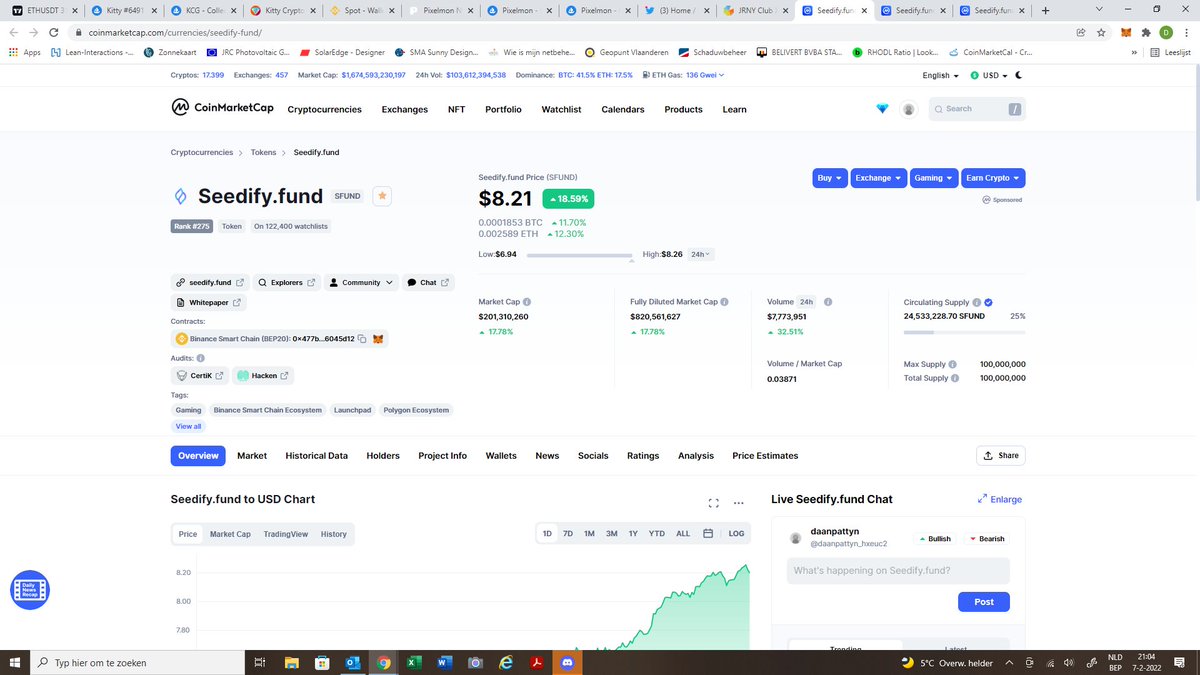Change 24h low/high period dropdown
1200x675 pixels.
pyautogui.click(x=701, y=254)
